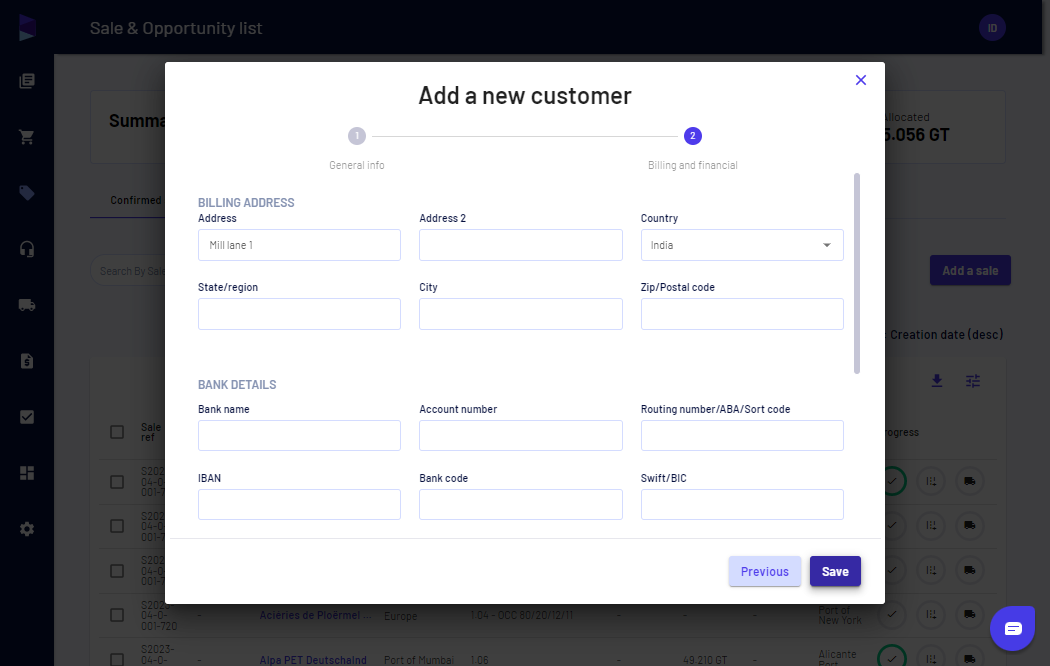Screen dimensions: 1050x666
Task: Go to step 1 General info
Action: [356, 136]
